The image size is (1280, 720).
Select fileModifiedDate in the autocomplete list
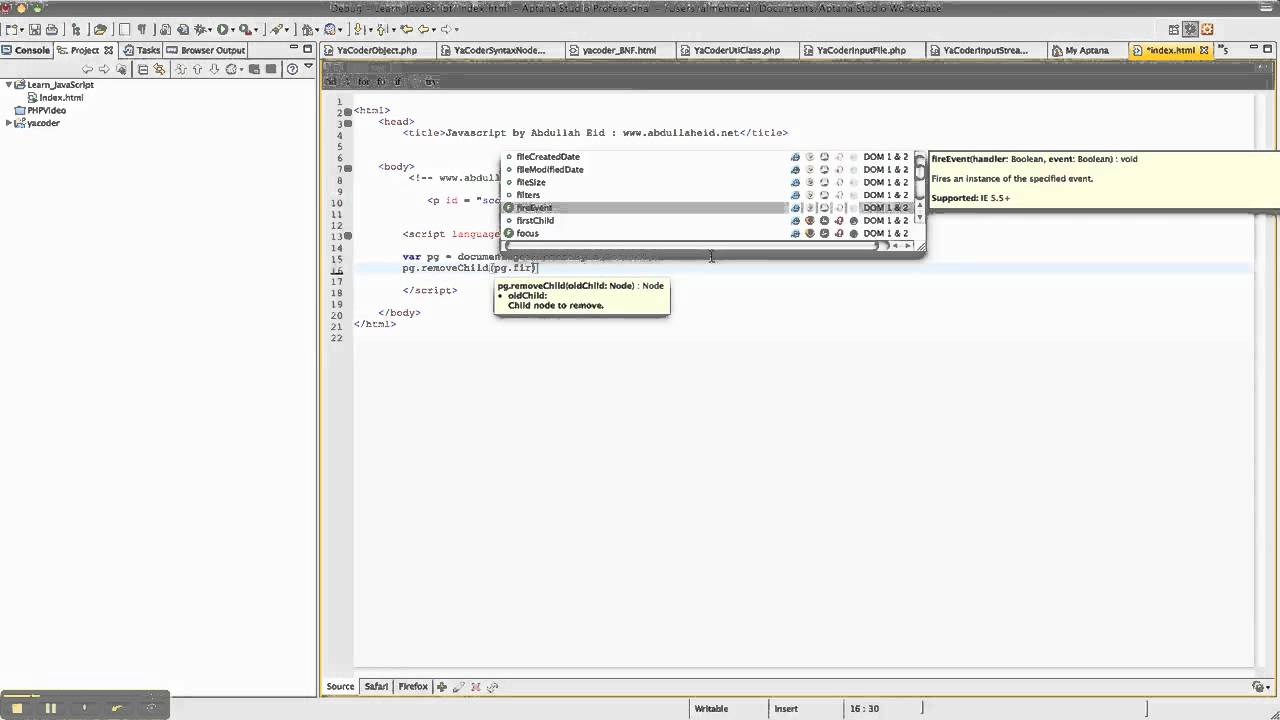[706, 170]
